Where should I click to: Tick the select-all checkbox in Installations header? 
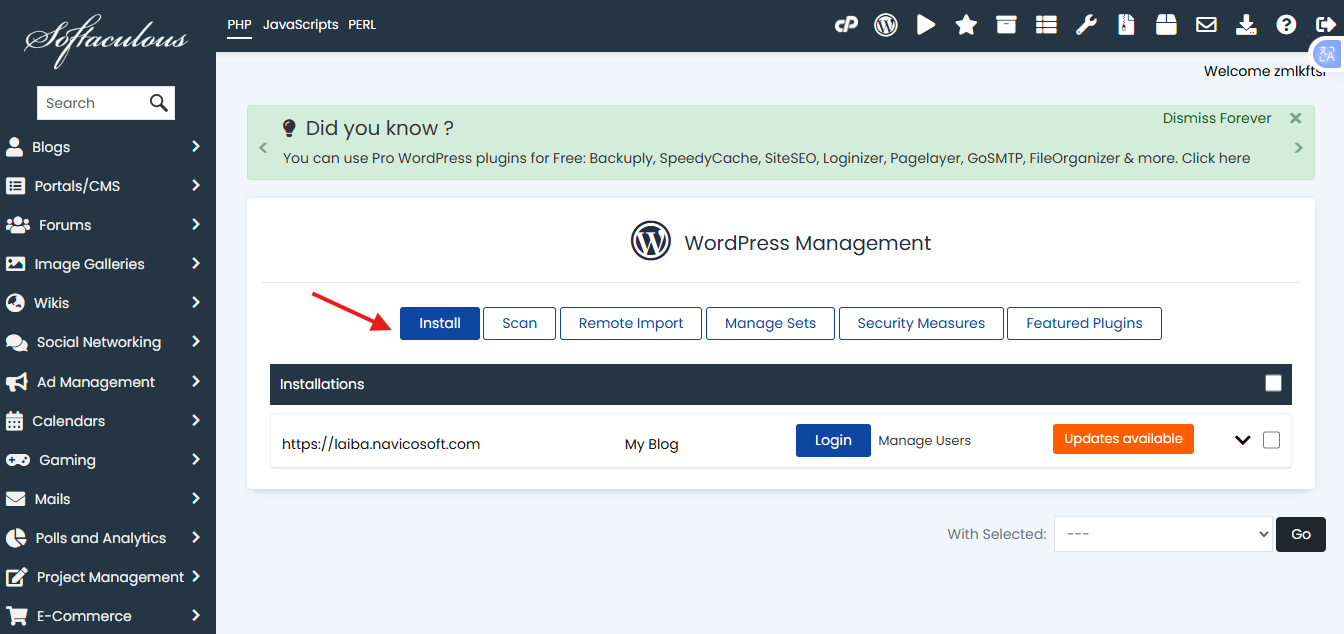[x=1273, y=383]
